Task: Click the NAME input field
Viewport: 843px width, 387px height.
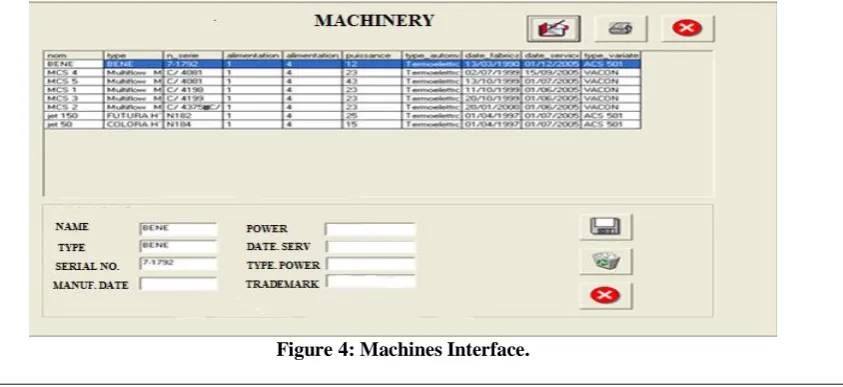Action: [178, 229]
